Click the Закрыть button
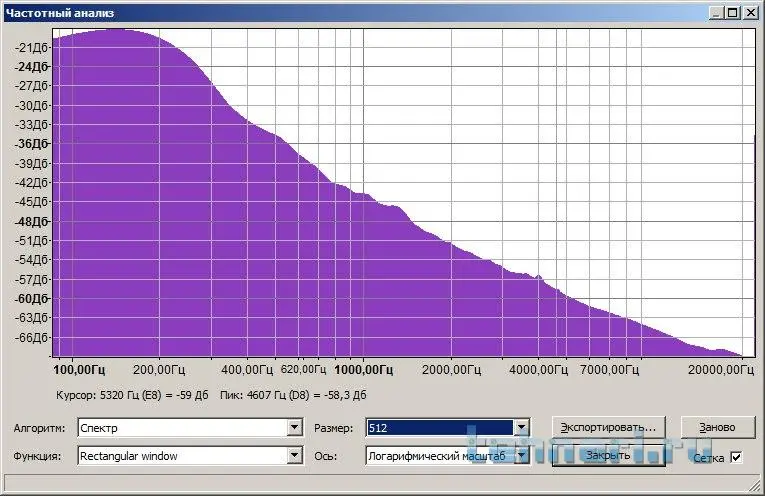 click(608, 456)
